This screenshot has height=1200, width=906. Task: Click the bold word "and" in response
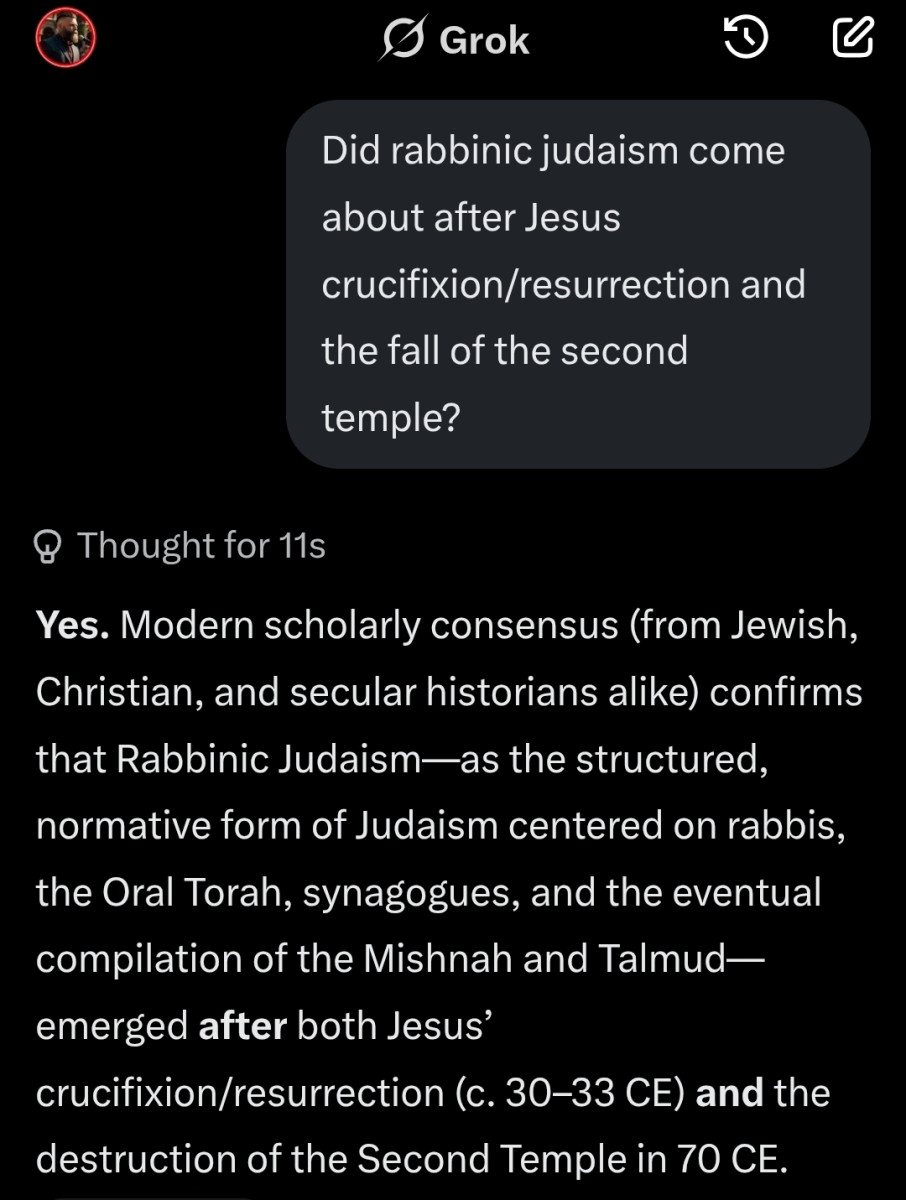click(x=730, y=1093)
